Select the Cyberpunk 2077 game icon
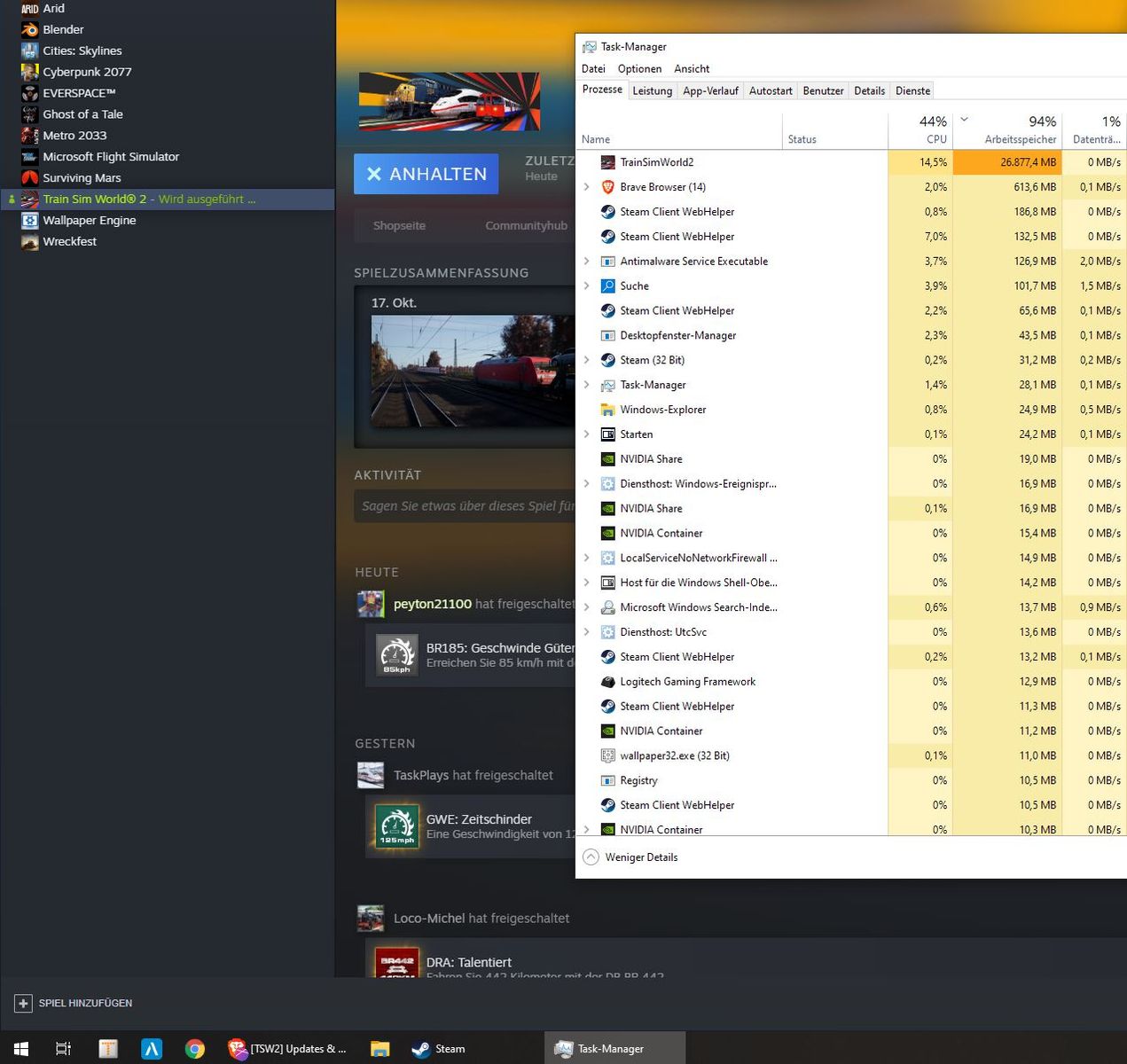 pos(30,72)
